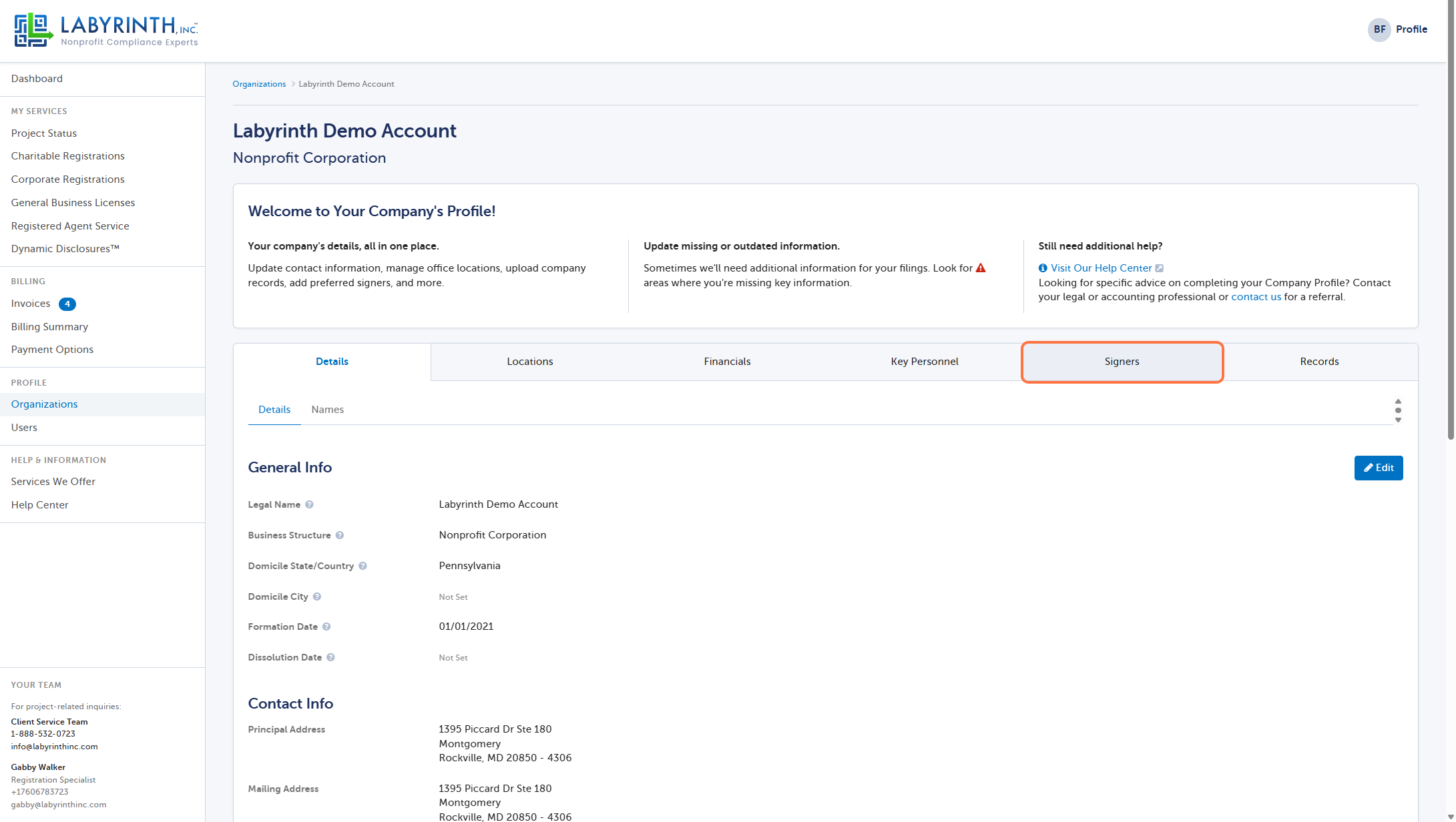
Task: Click the Domicile City help icon
Action: (x=317, y=596)
